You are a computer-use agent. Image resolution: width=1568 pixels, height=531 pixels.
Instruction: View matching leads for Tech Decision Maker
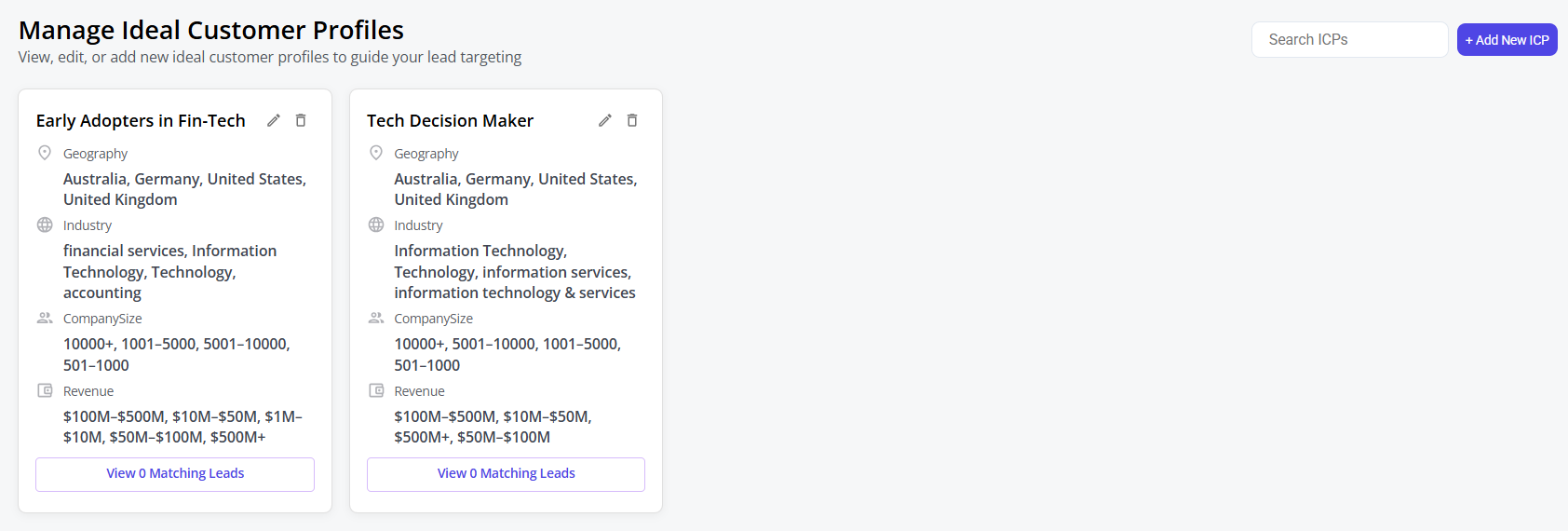pyautogui.click(x=506, y=474)
